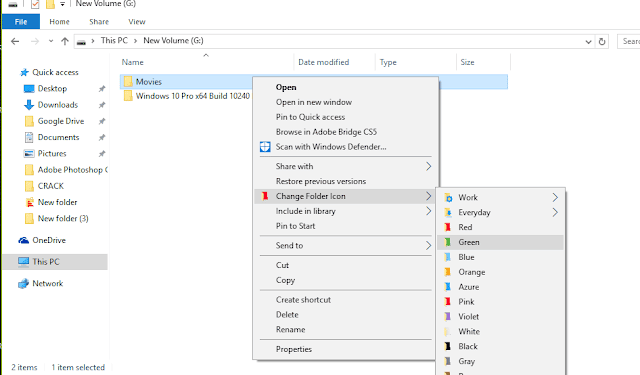The image size is (640, 375).
Task: Choose Rename from the context menu
Action: click(x=345, y=330)
